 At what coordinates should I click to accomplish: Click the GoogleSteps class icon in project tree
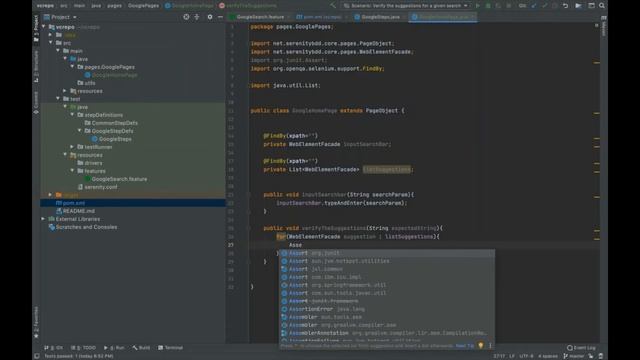pos(95,139)
